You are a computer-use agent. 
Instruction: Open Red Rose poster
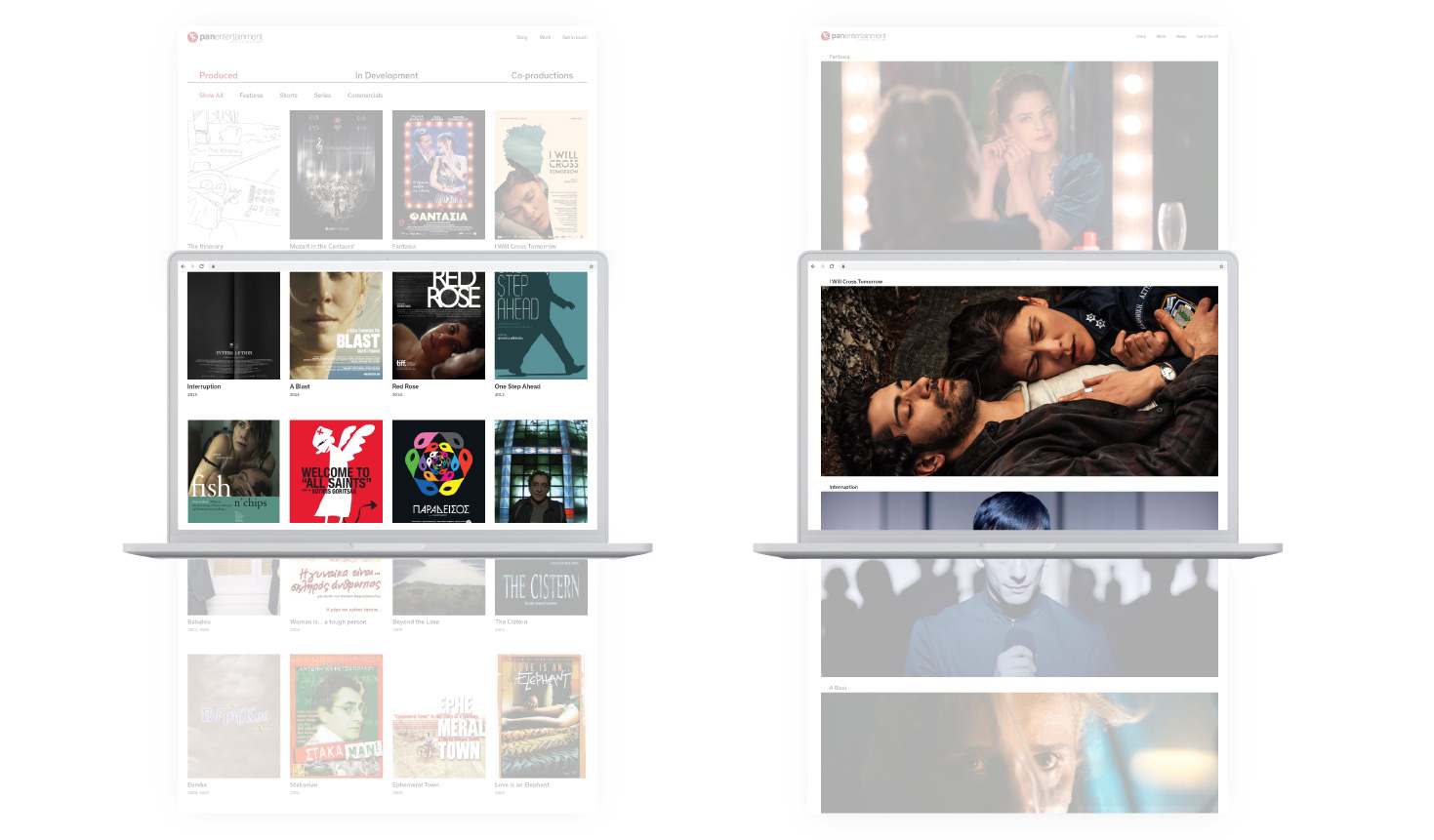tap(438, 326)
